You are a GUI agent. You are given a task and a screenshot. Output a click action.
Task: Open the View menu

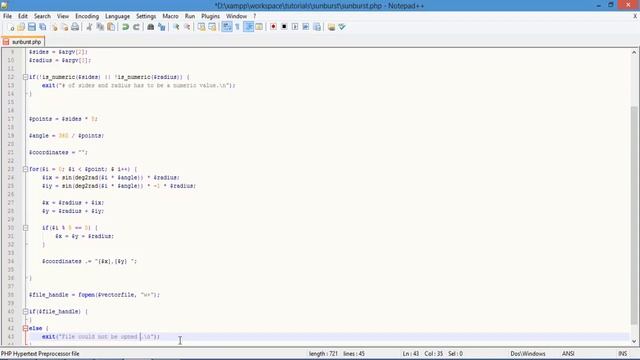point(63,16)
